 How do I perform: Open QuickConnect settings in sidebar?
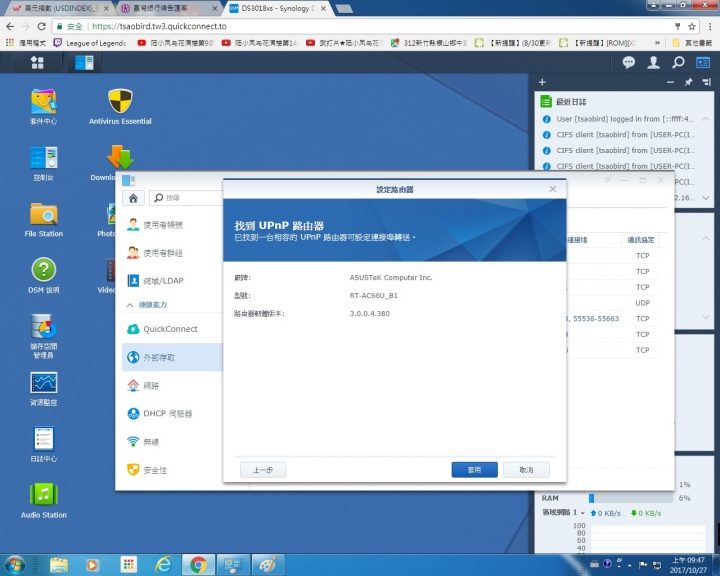click(x=172, y=329)
